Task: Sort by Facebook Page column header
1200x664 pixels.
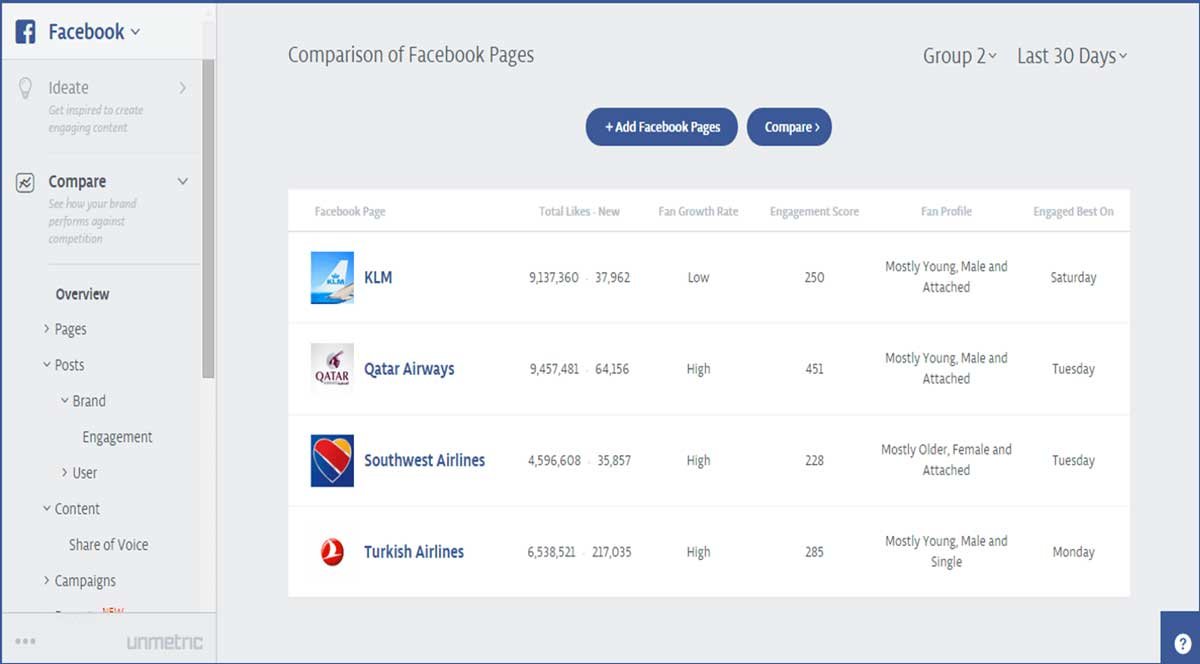Action: [350, 212]
